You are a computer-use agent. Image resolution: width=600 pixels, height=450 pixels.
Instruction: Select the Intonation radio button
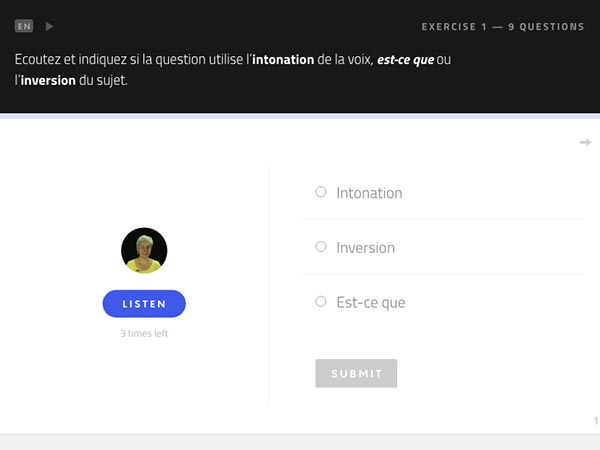click(321, 192)
